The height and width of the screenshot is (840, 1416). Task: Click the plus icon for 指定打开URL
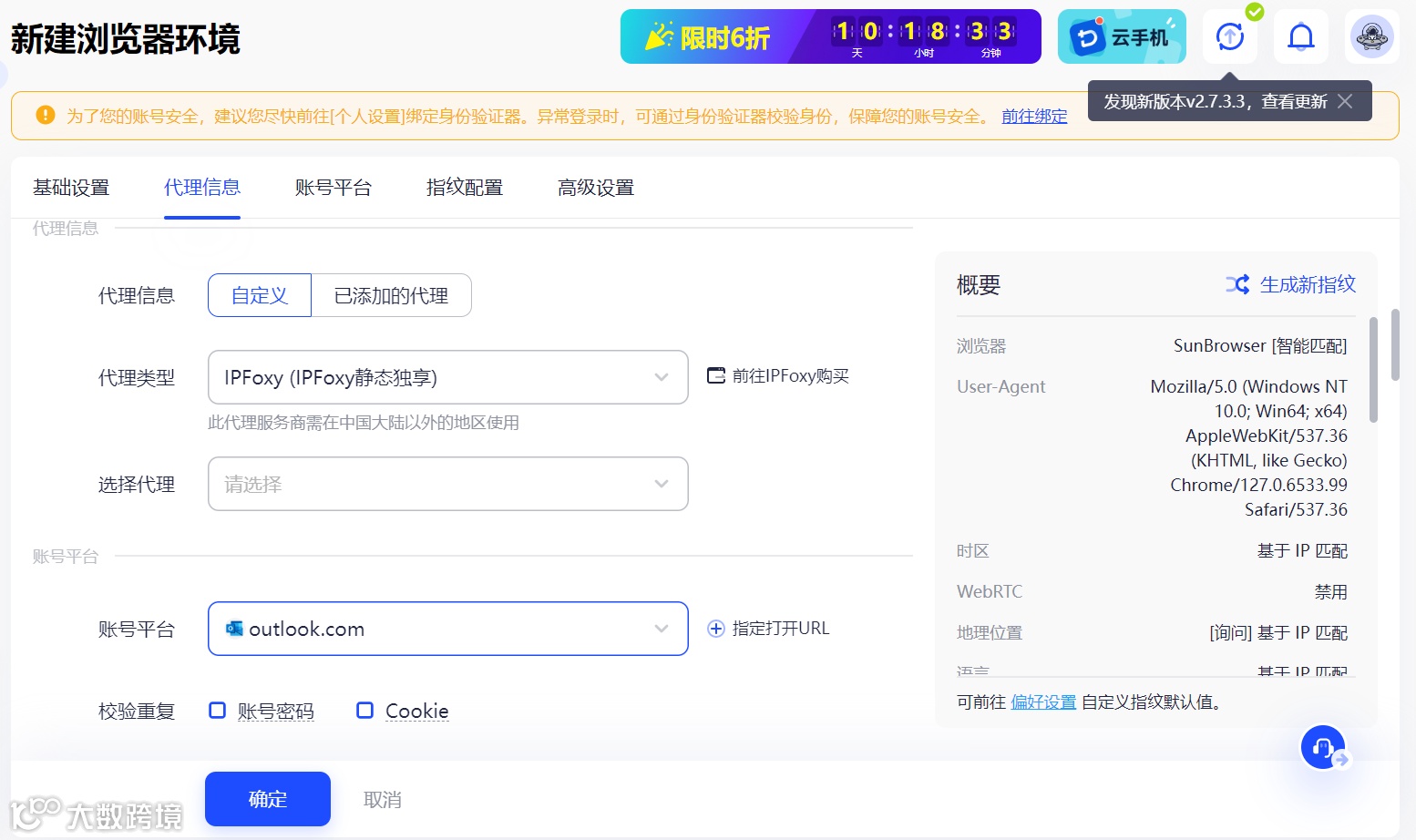[x=716, y=629]
